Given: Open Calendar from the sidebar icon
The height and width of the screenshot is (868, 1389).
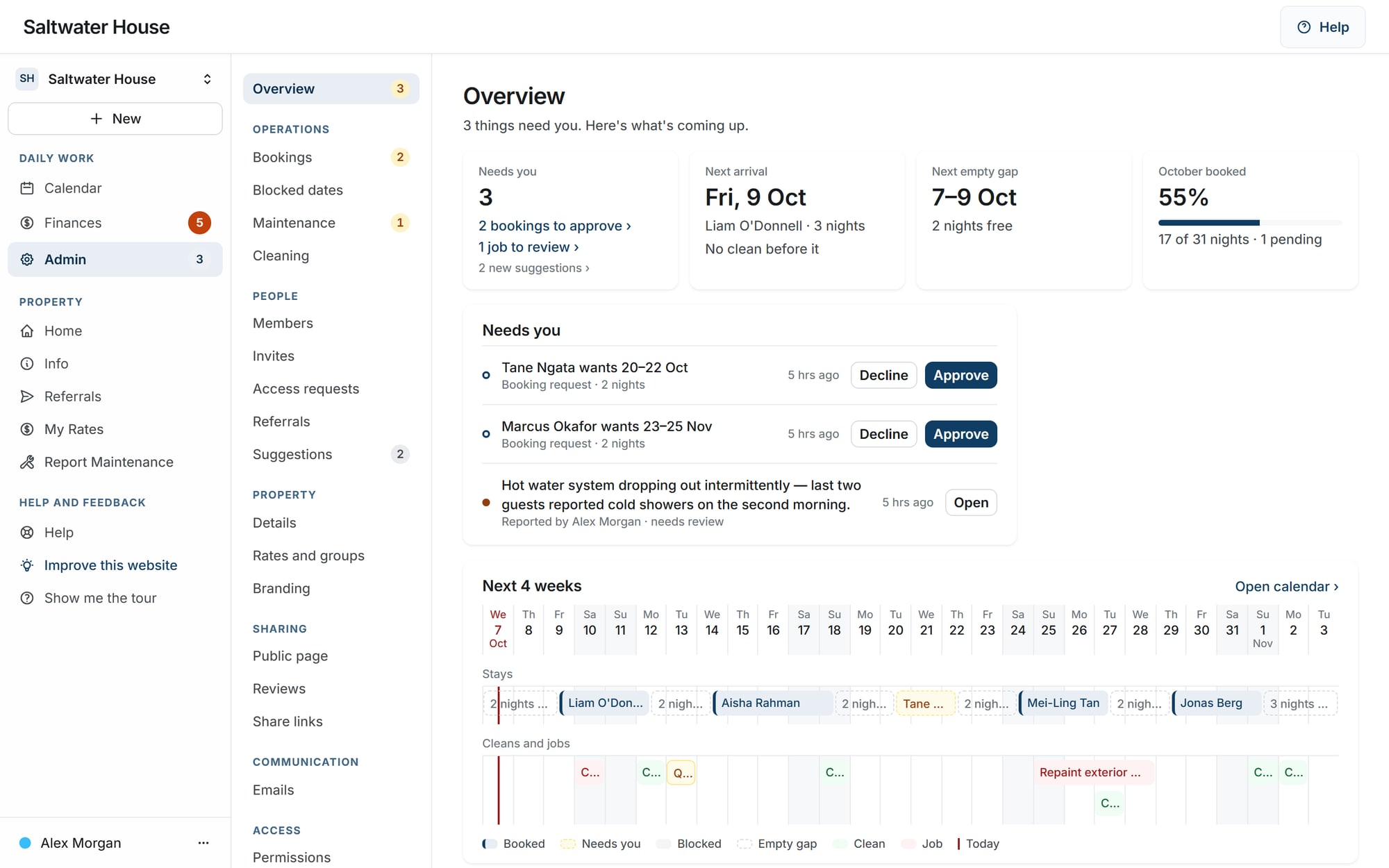Looking at the screenshot, I should [27, 188].
